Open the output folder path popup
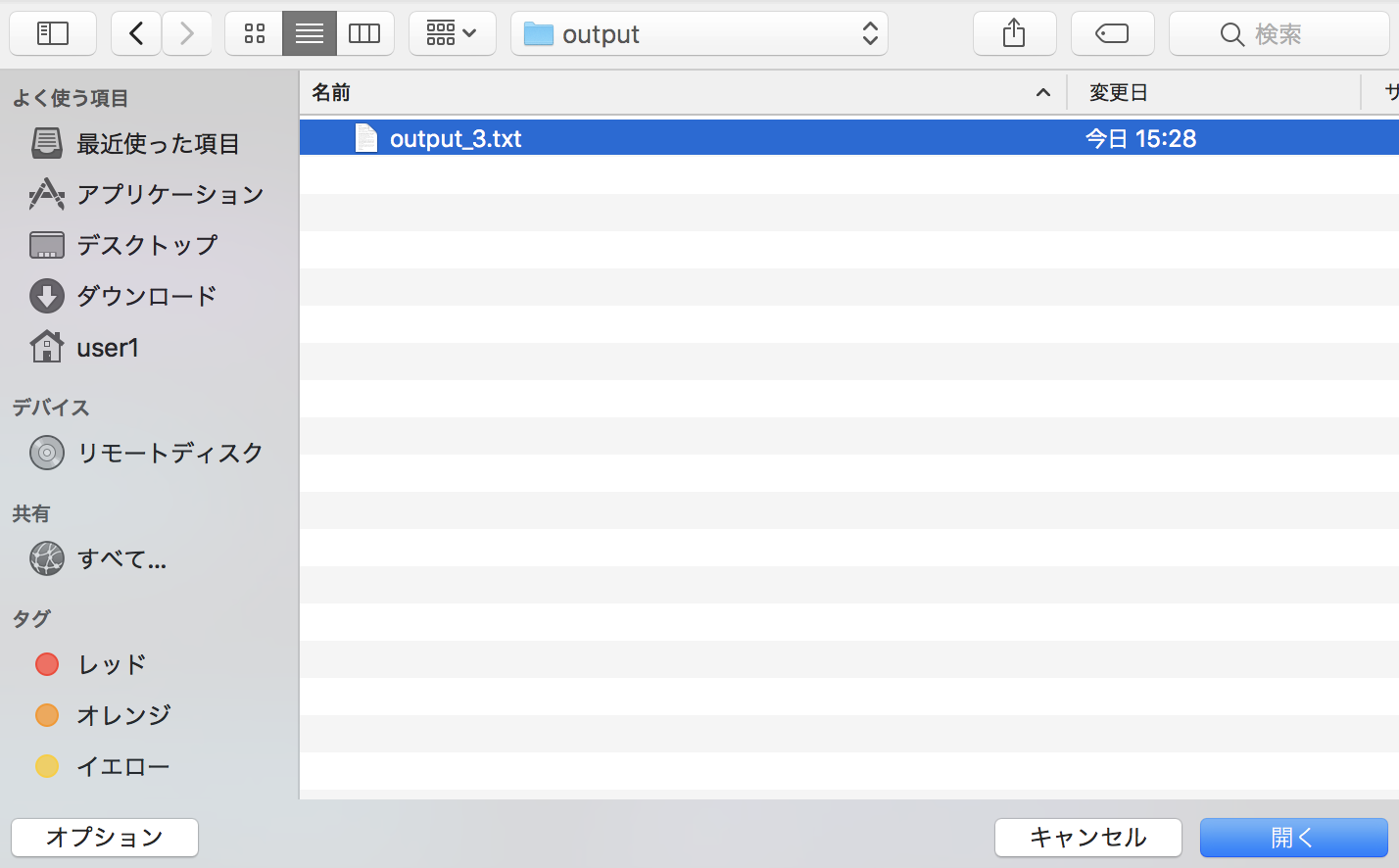Image resolution: width=1399 pixels, height=868 pixels. pyautogui.click(x=699, y=34)
